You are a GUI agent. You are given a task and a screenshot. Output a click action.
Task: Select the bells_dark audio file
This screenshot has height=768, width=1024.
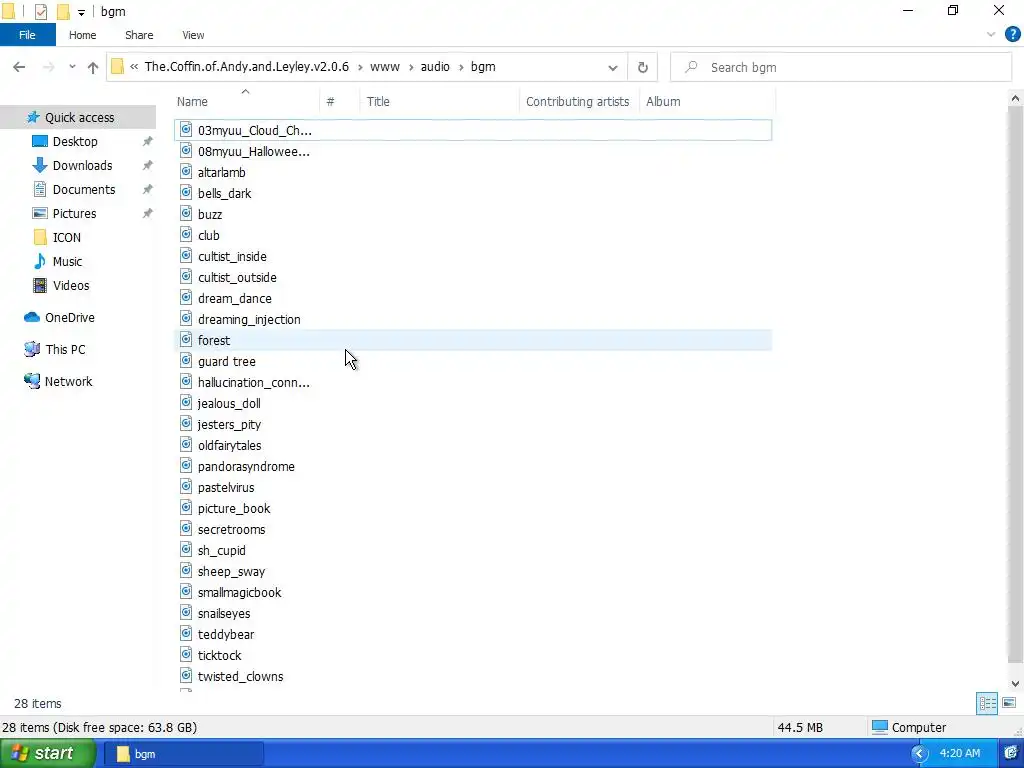coord(224,193)
